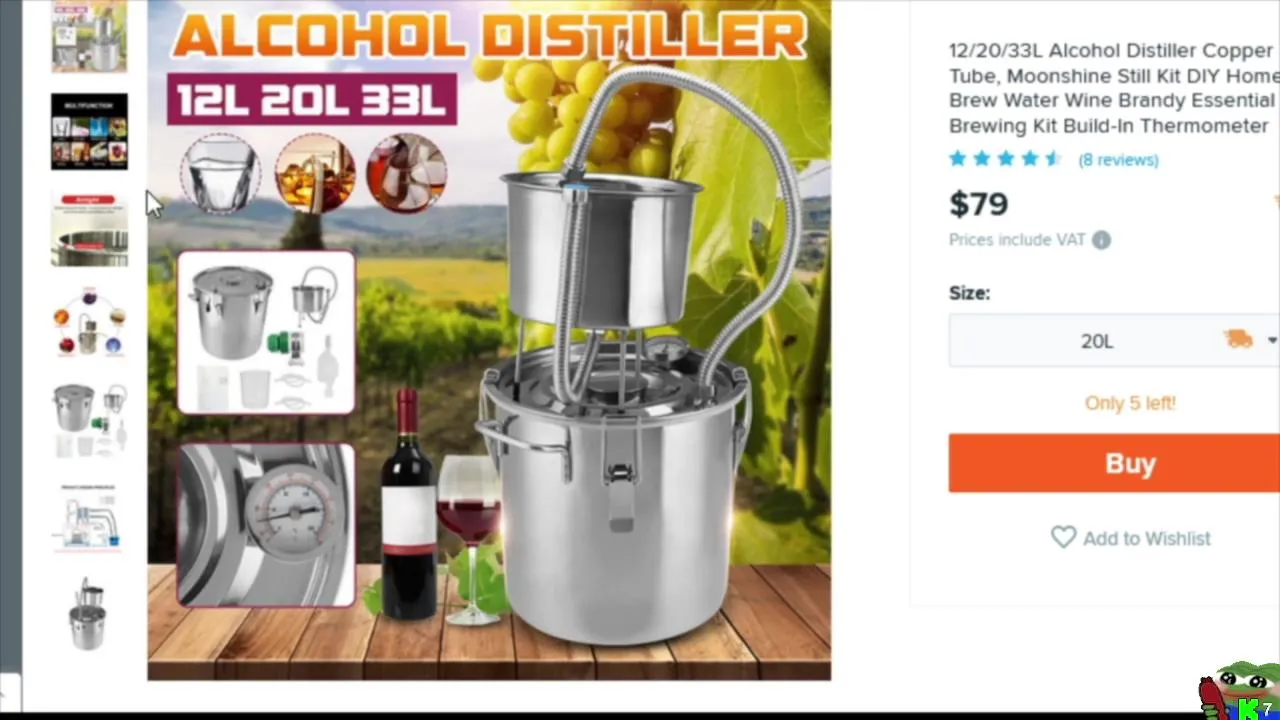Select the pot rim close-up thumbnail
1280x720 pixels.
tap(89, 229)
